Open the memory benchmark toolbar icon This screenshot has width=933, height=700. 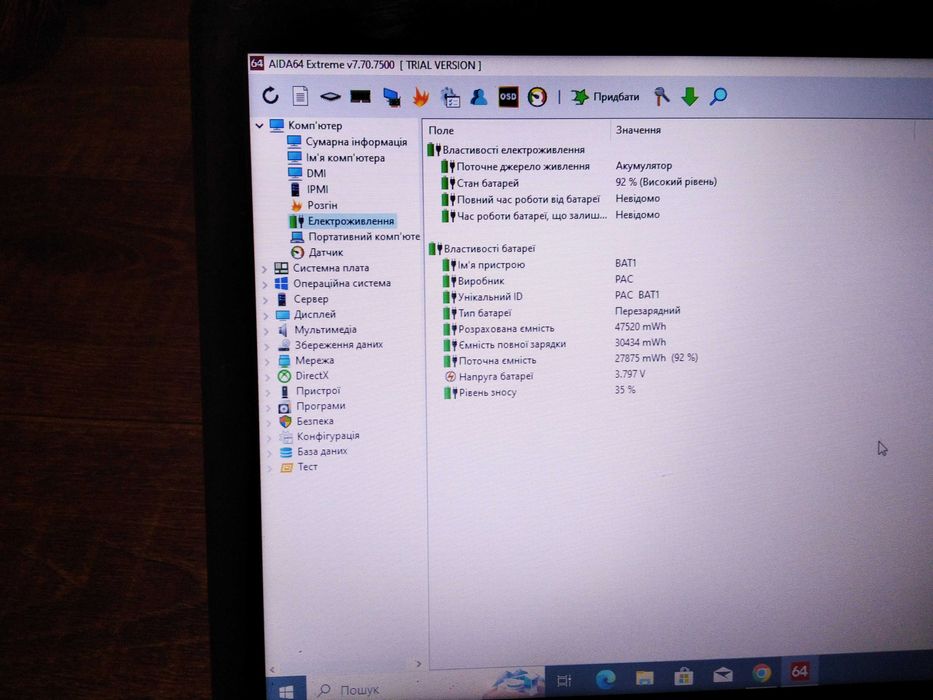tap(361, 96)
